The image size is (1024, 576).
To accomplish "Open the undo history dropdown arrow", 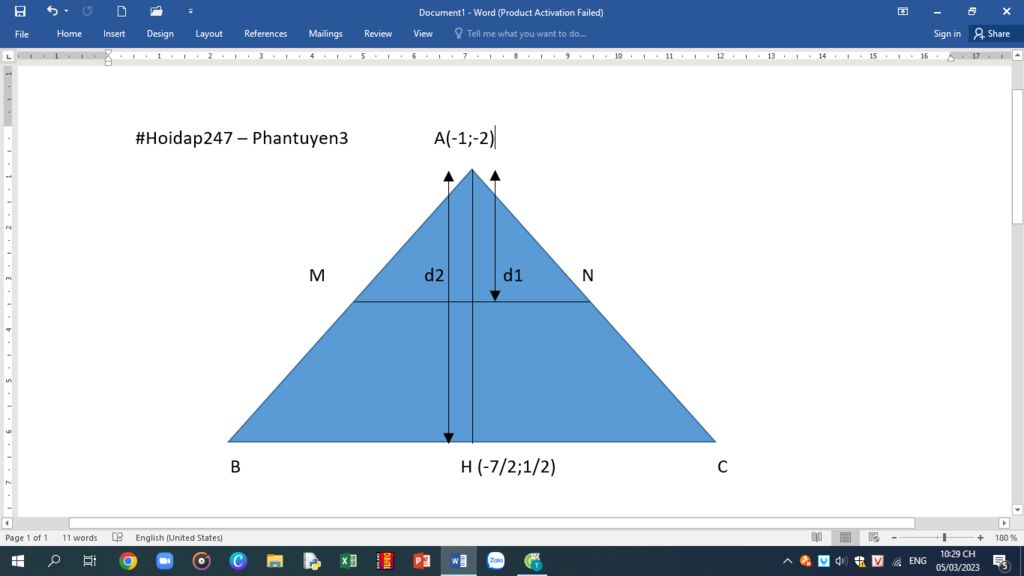I will 66,11.
